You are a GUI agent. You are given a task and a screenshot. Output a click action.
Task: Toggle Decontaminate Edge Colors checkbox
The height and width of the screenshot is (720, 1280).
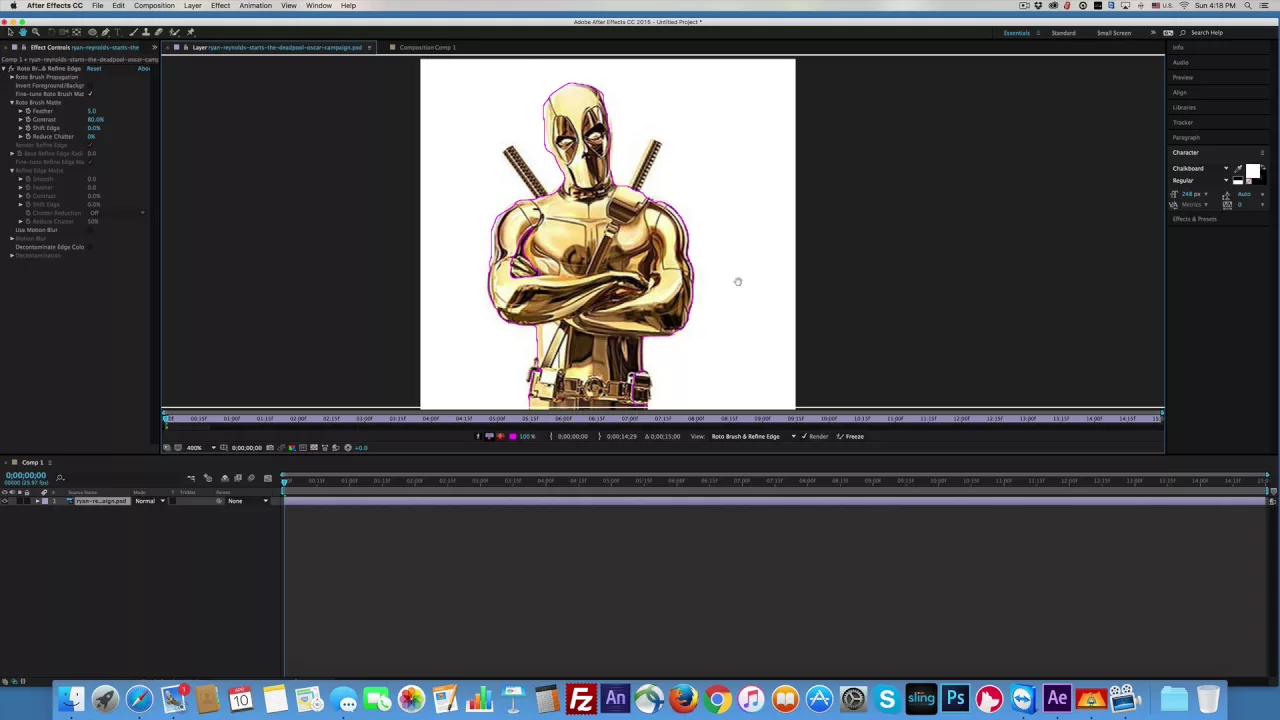coord(90,247)
